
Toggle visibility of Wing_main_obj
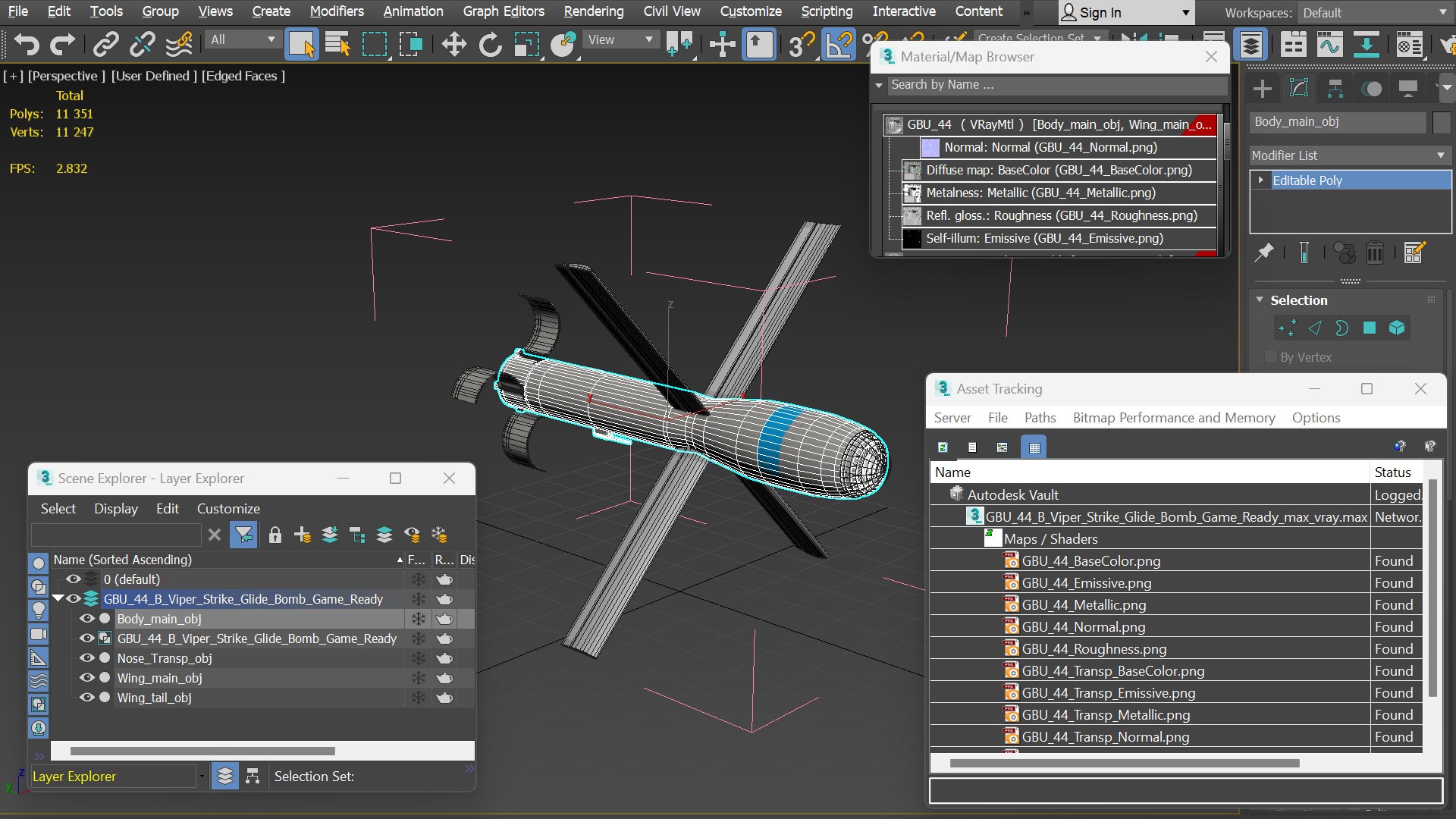tap(87, 678)
